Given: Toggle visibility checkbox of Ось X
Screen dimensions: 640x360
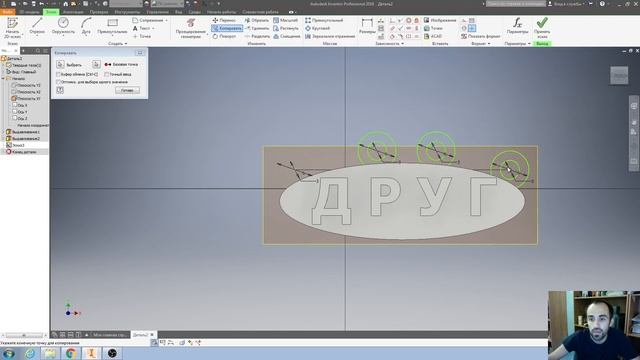Looking at the screenshot, I should point(15,105).
